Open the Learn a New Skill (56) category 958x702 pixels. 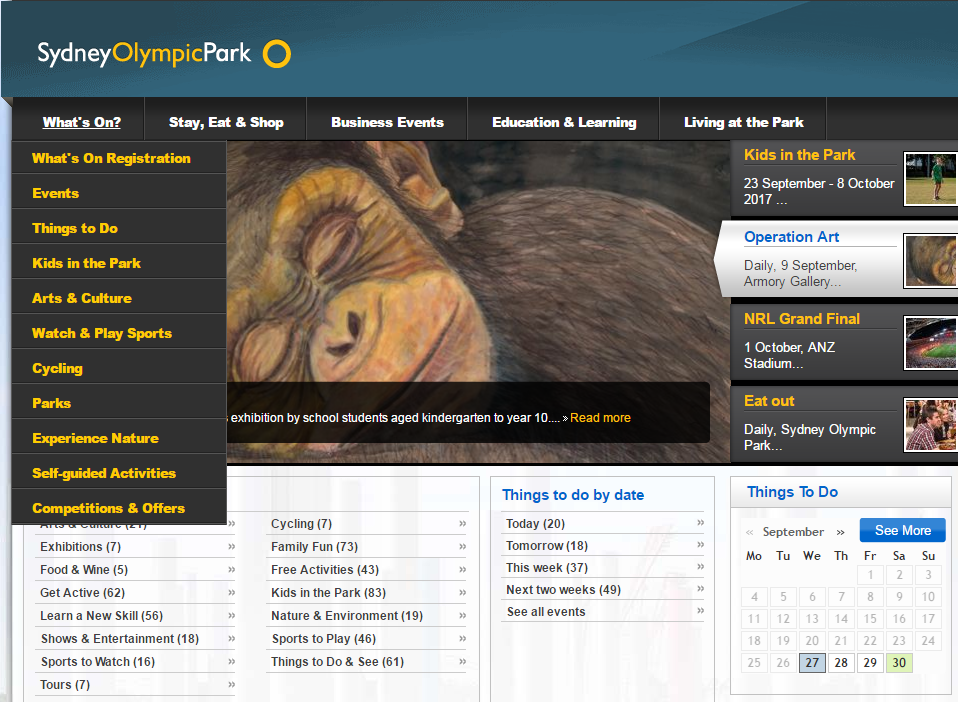[x=101, y=616]
